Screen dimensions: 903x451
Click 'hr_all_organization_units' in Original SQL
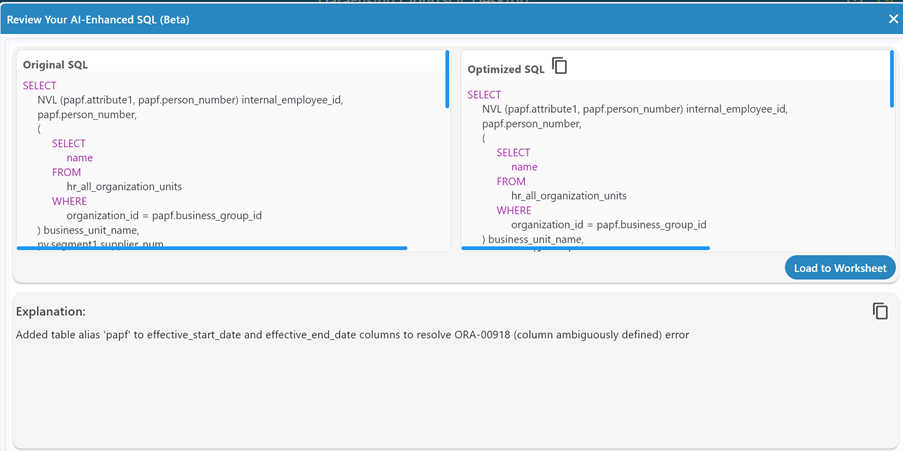click(124, 187)
